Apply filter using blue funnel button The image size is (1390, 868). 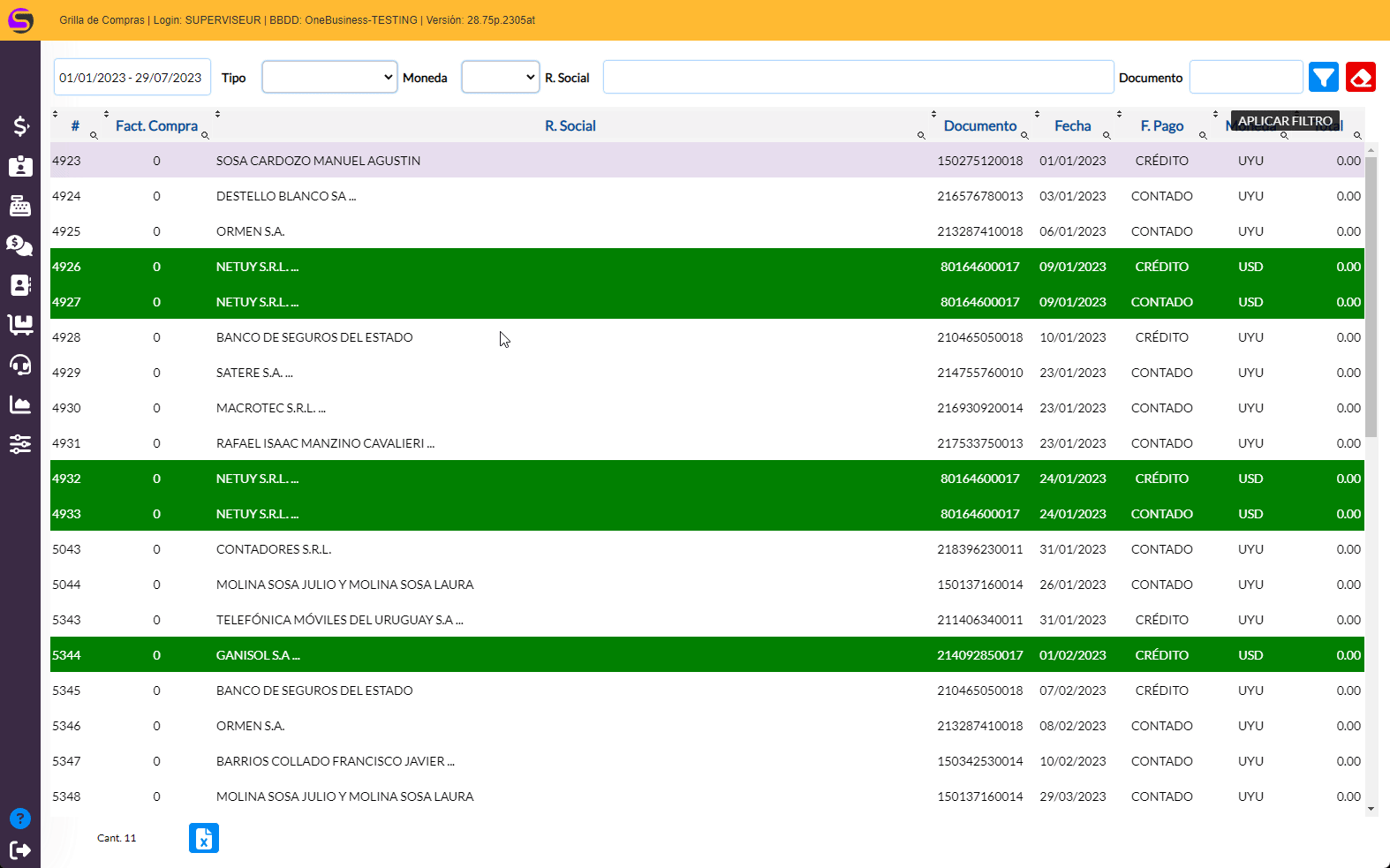click(x=1323, y=78)
